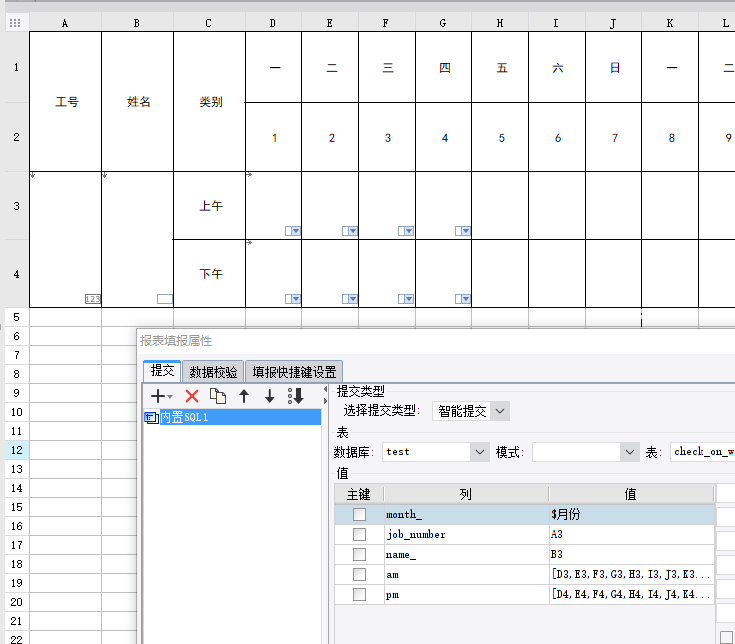This screenshot has height=644, width=735.
Task: Toggle primary key checkbox for job_number
Action: point(360,534)
